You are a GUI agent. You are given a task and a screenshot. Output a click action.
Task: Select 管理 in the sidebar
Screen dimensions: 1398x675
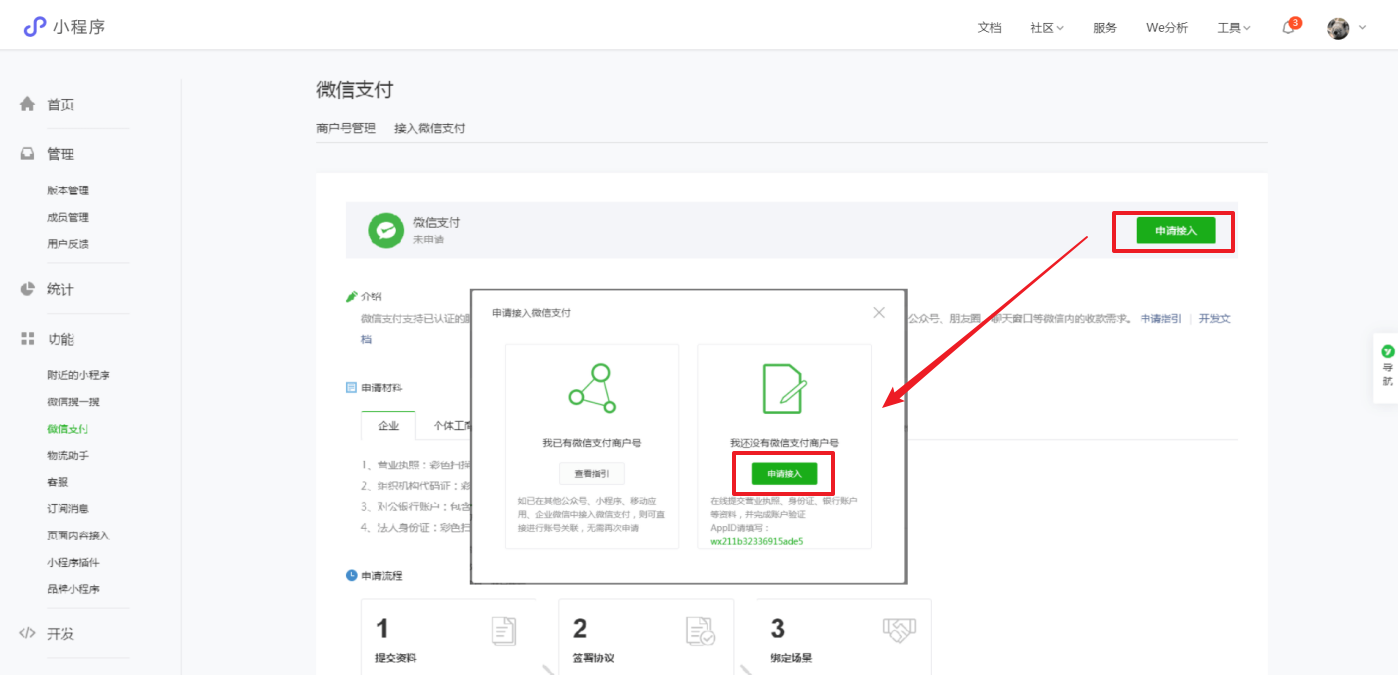point(60,154)
